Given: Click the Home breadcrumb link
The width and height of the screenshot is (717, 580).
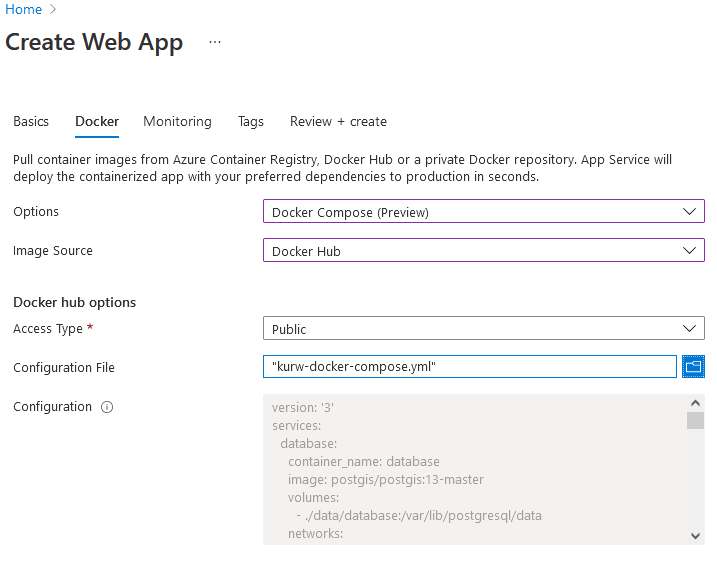Looking at the screenshot, I should point(23,9).
